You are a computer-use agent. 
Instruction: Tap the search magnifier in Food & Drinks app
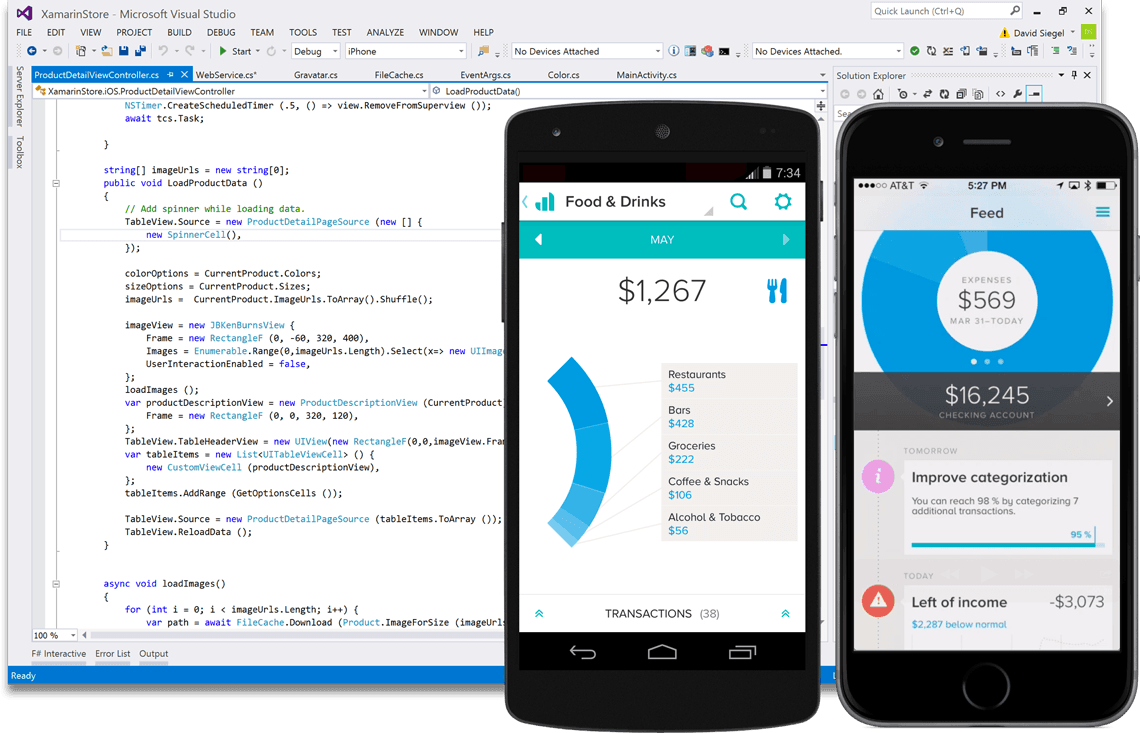[738, 202]
